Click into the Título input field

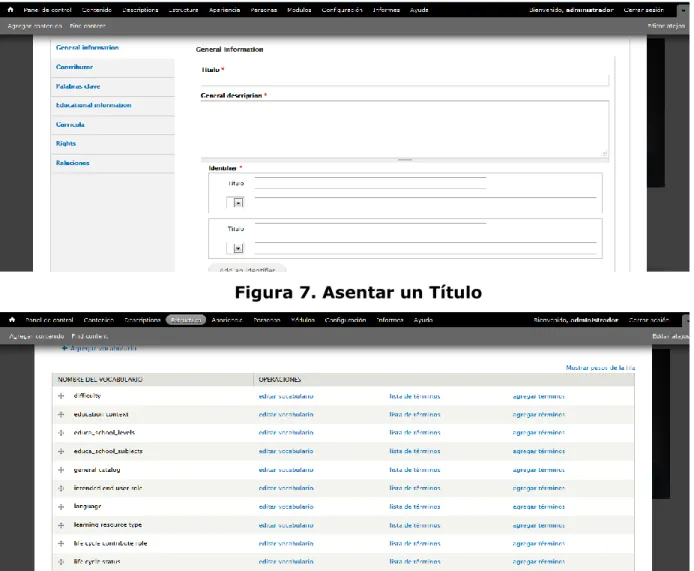click(x=405, y=80)
